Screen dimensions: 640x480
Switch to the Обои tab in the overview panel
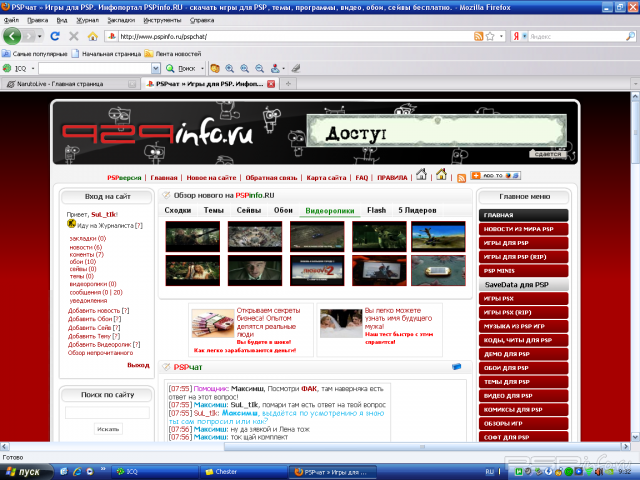283,210
